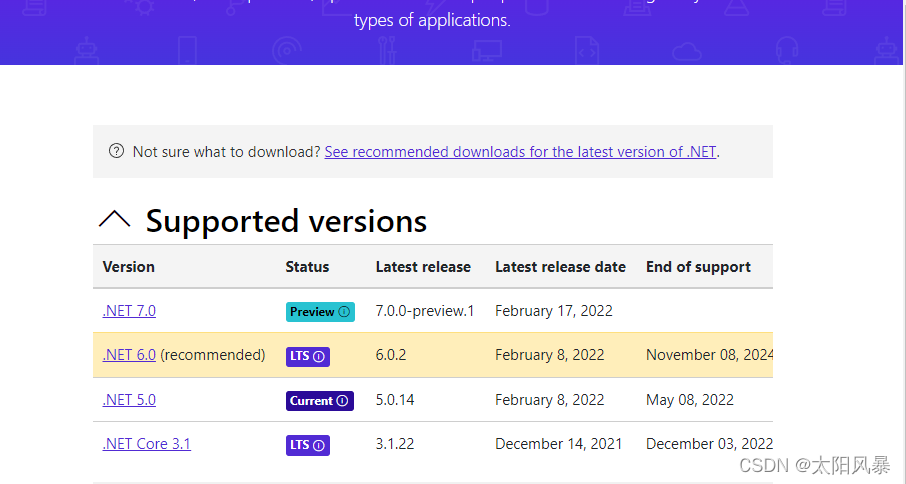The height and width of the screenshot is (484, 906).
Task: Open the .NET 7.0 download link
Action: (x=129, y=311)
